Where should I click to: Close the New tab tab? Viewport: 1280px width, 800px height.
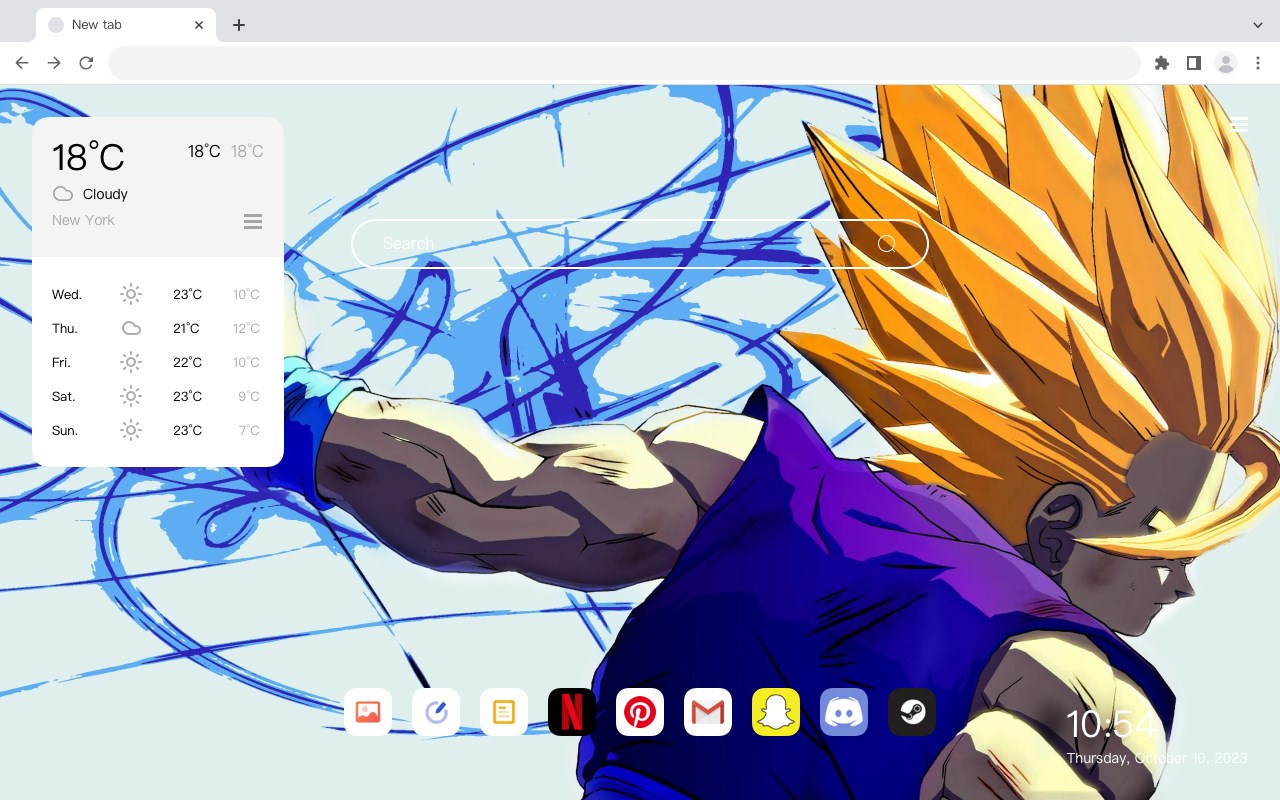[200, 25]
